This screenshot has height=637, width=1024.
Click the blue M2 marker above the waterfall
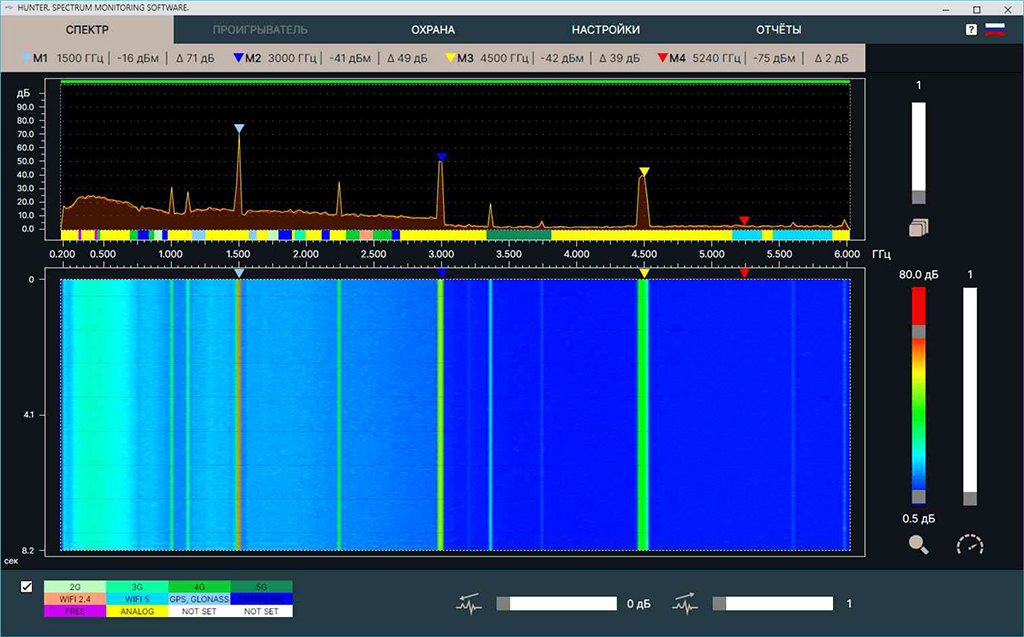pyautogui.click(x=441, y=273)
